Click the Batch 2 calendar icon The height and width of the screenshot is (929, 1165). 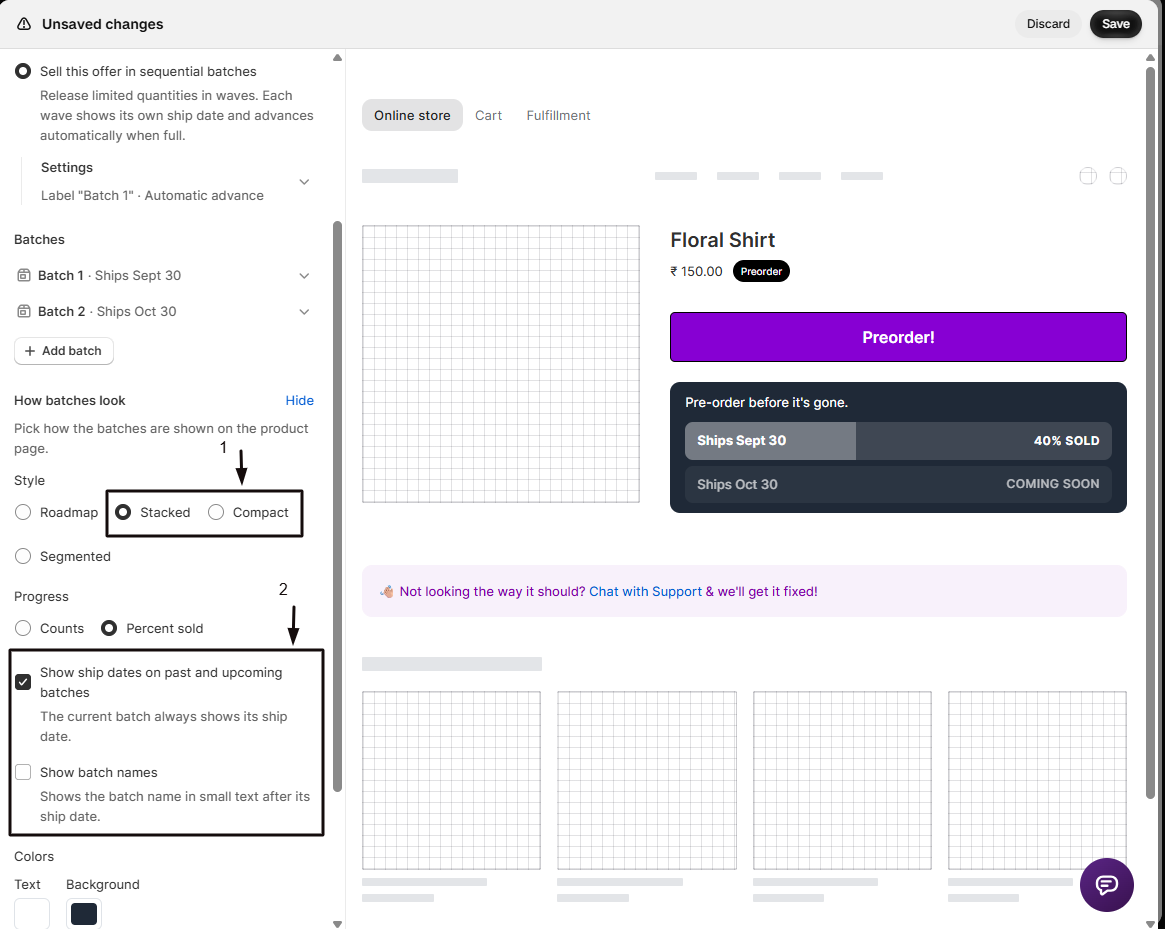(x=24, y=311)
